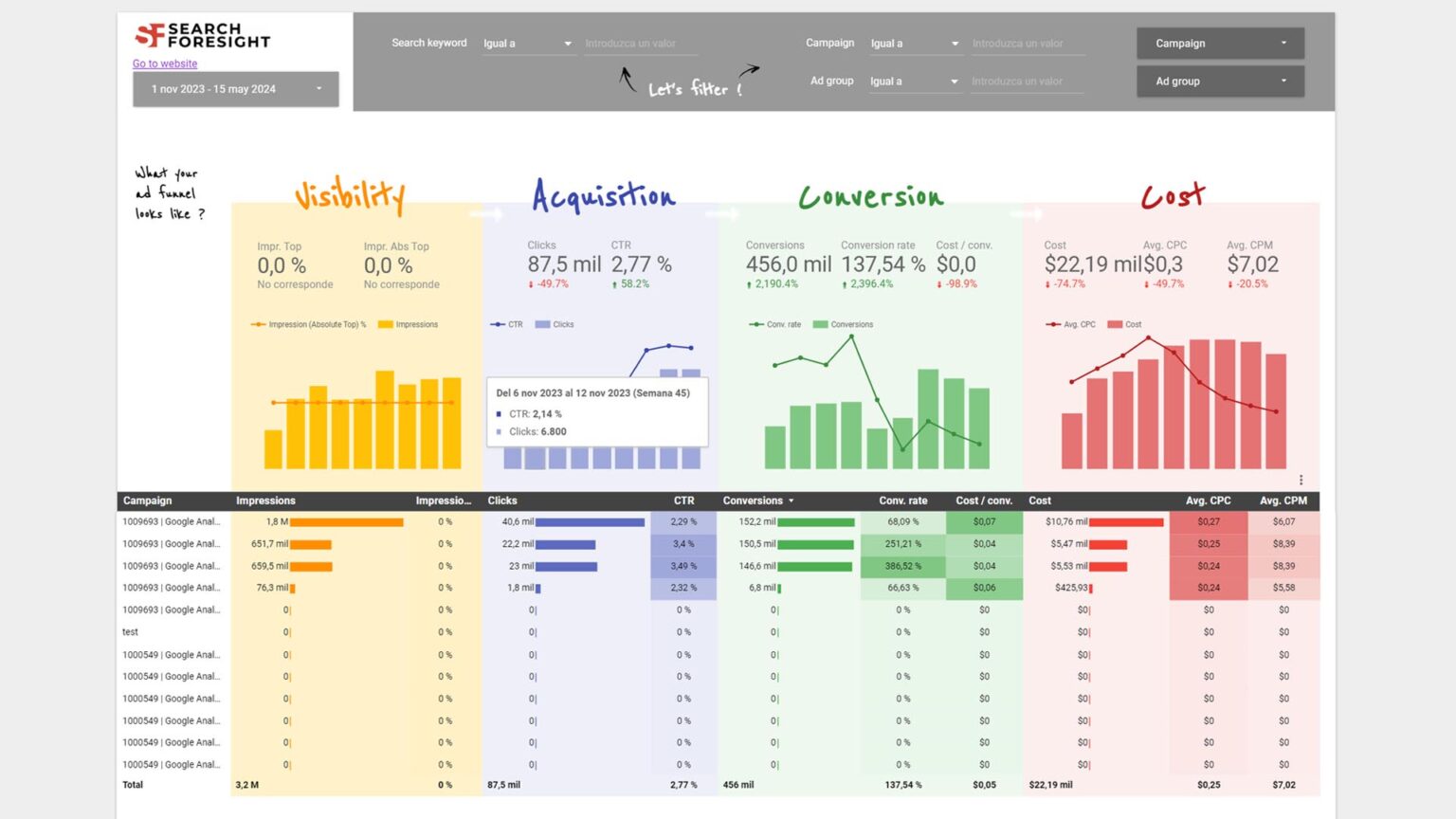Viewport: 1456px width, 819px height.
Task: Open the Campaign filter dropdown button
Action: pos(1220,44)
